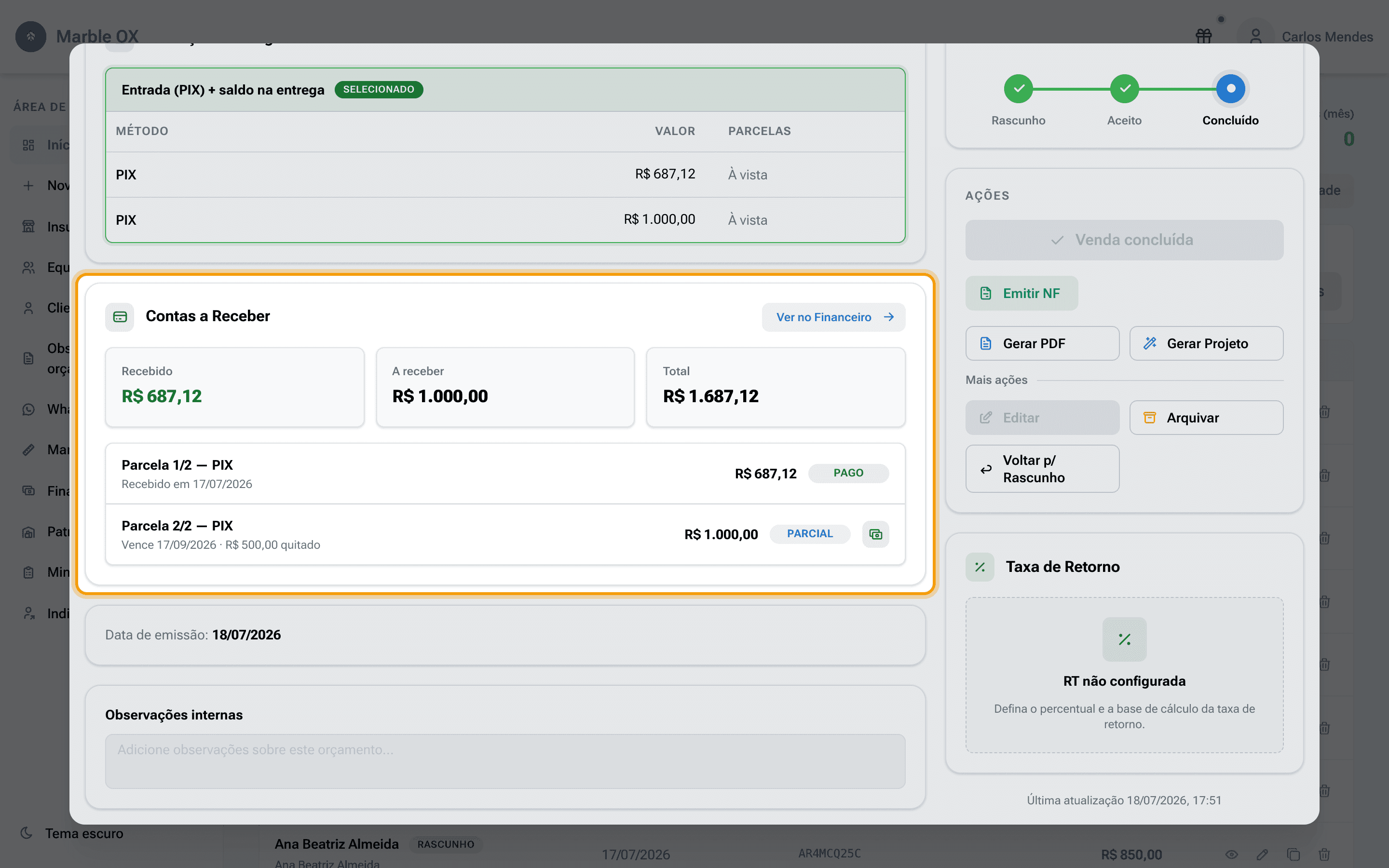Toggle Tema escuro in sidebar
This screenshot has height=868, width=1389.
[x=72, y=833]
